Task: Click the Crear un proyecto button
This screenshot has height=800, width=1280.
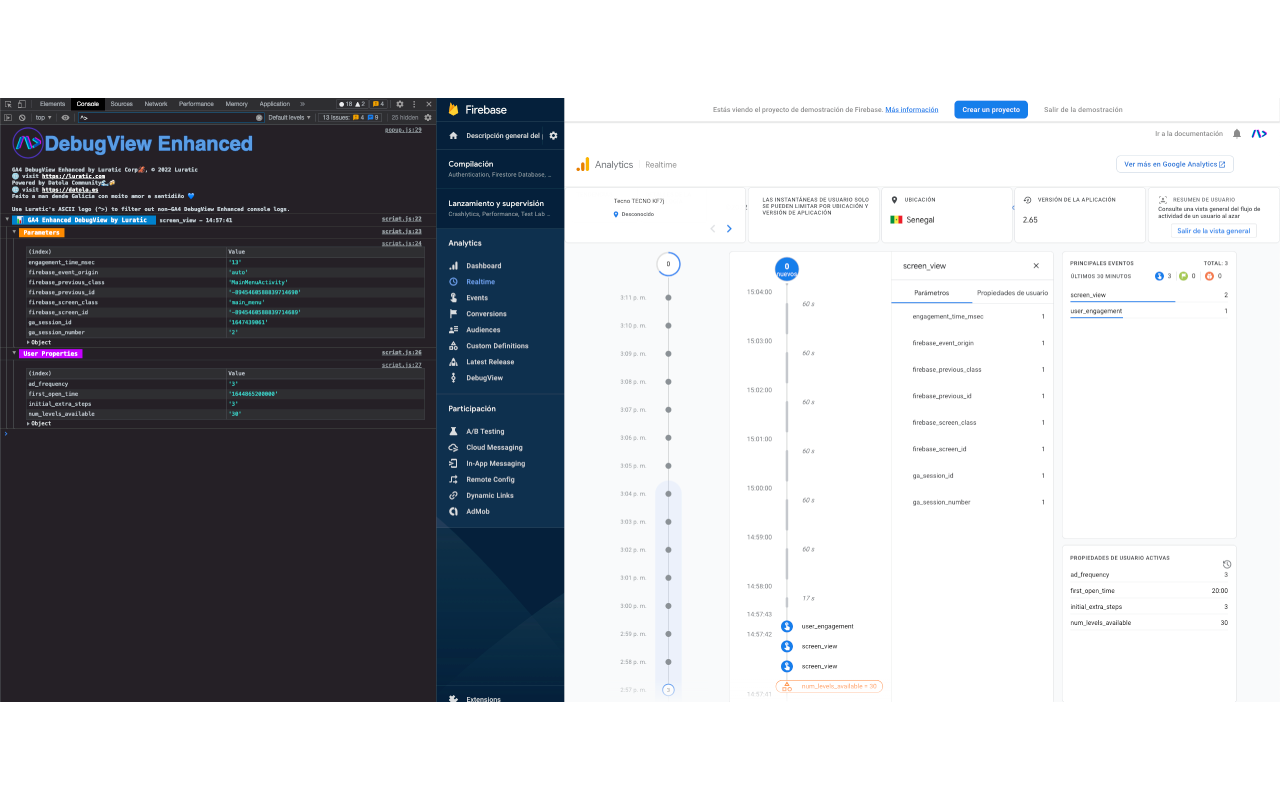Action: tap(992, 110)
